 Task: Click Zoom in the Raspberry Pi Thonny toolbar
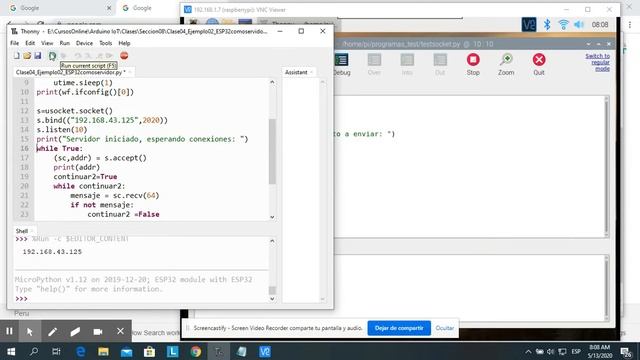click(x=506, y=64)
